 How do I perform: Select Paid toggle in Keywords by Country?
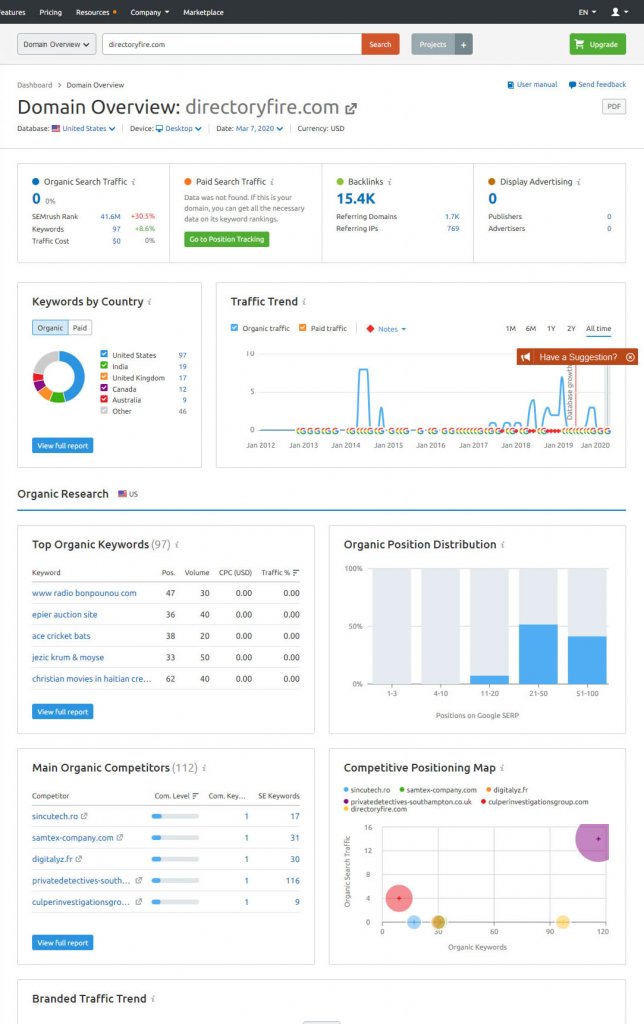pos(80,328)
